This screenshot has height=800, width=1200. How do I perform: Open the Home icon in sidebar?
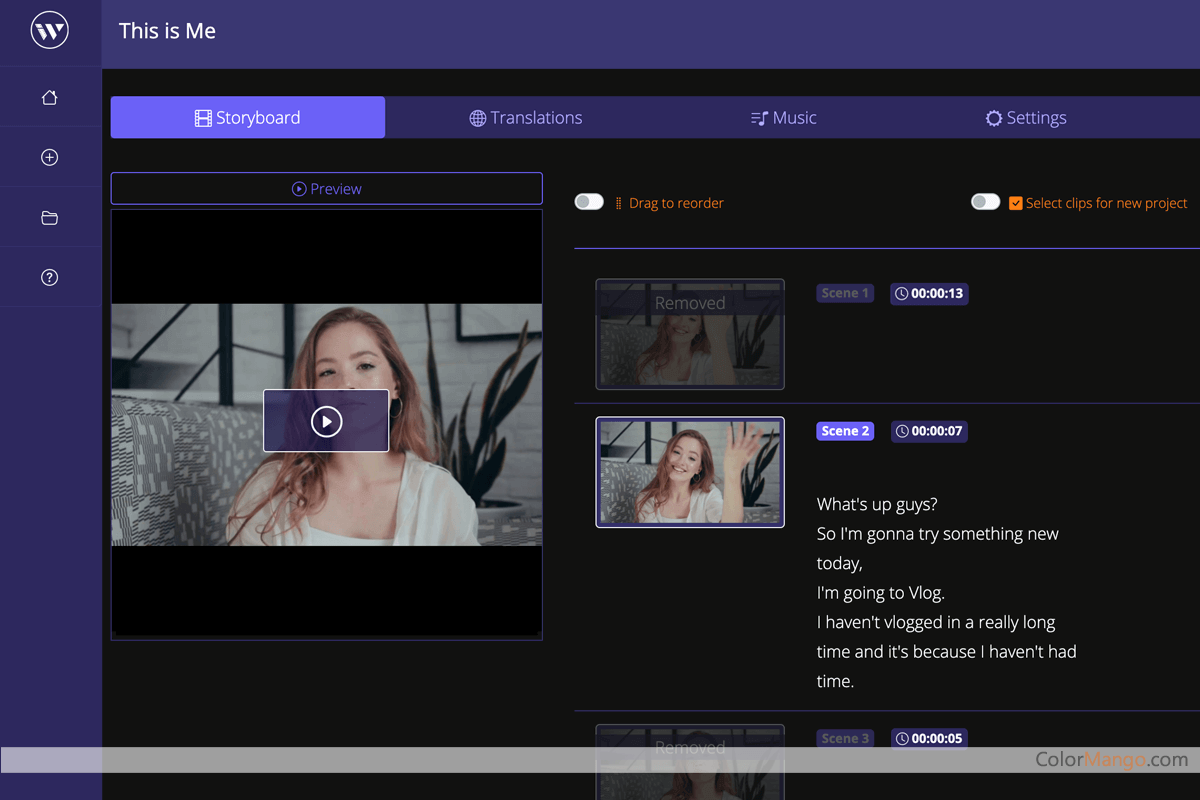pyautogui.click(x=50, y=98)
